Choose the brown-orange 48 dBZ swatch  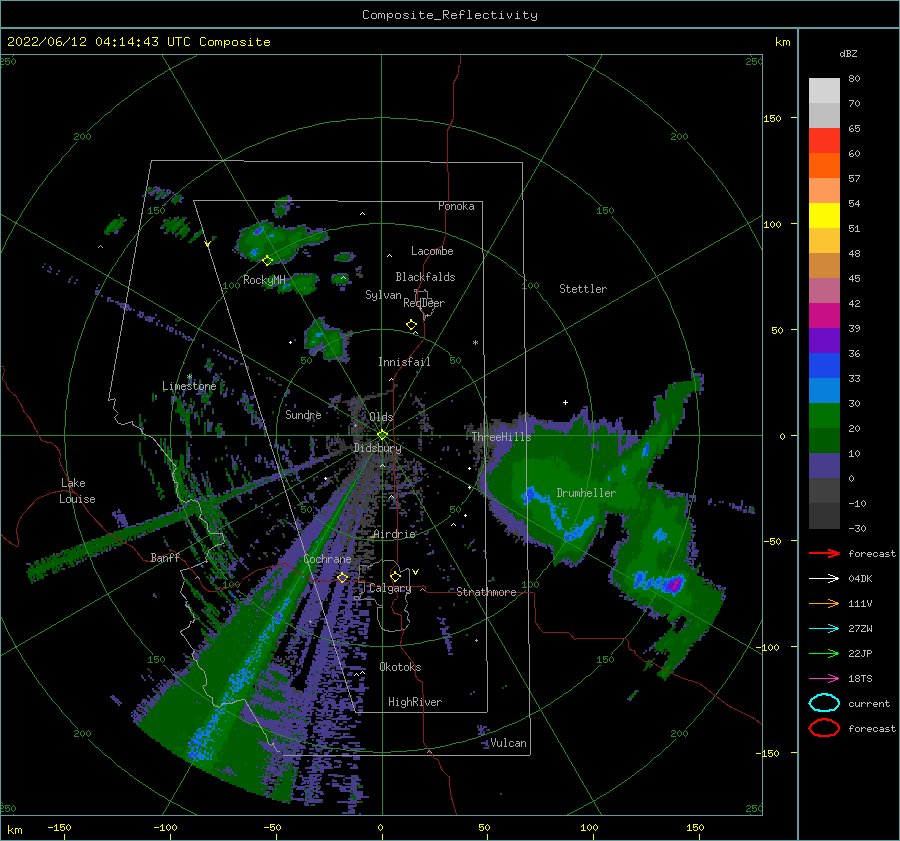tap(824, 265)
